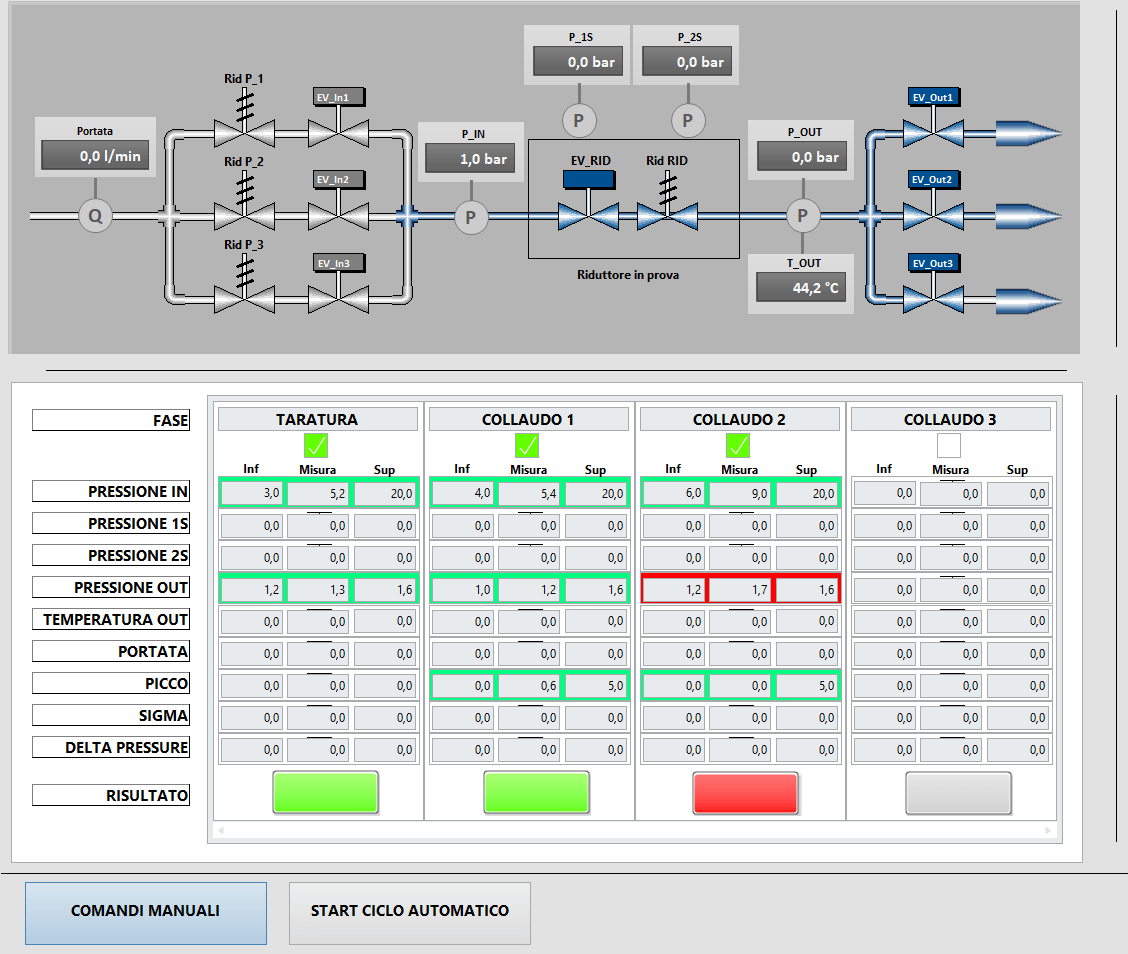Image resolution: width=1128 pixels, height=954 pixels.
Task: Click the PRESSIONE OUT row label
Action: pos(111,588)
